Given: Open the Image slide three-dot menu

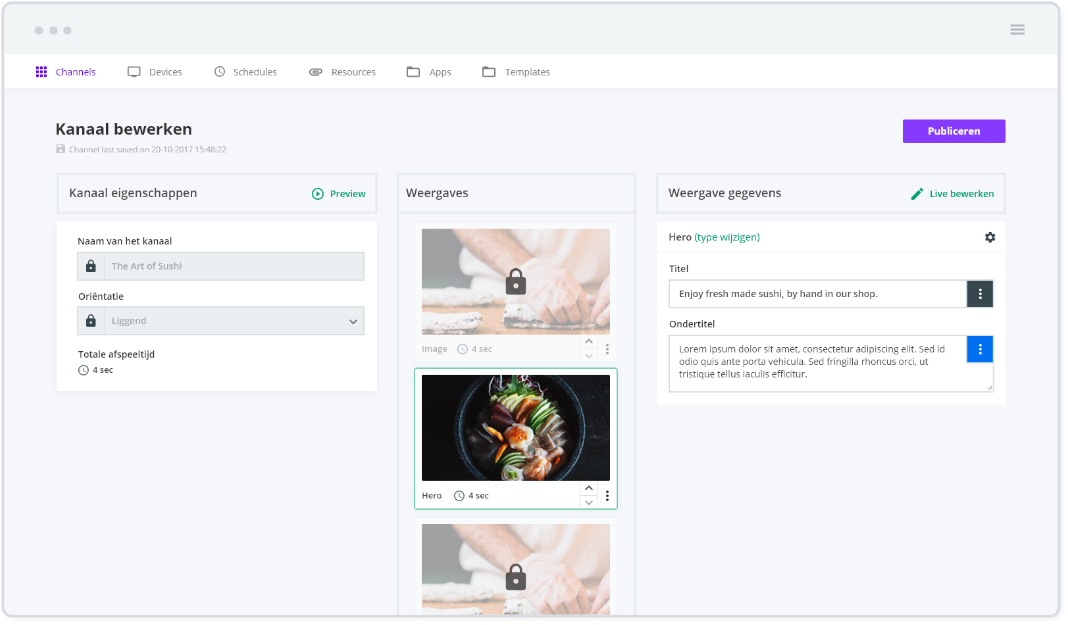Looking at the screenshot, I should pyautogui.click(x=607, y=349).
